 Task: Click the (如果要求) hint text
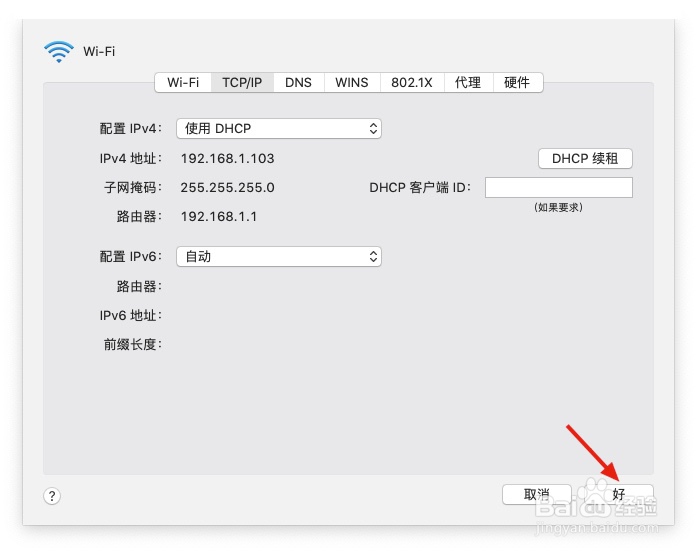(558, 207)
